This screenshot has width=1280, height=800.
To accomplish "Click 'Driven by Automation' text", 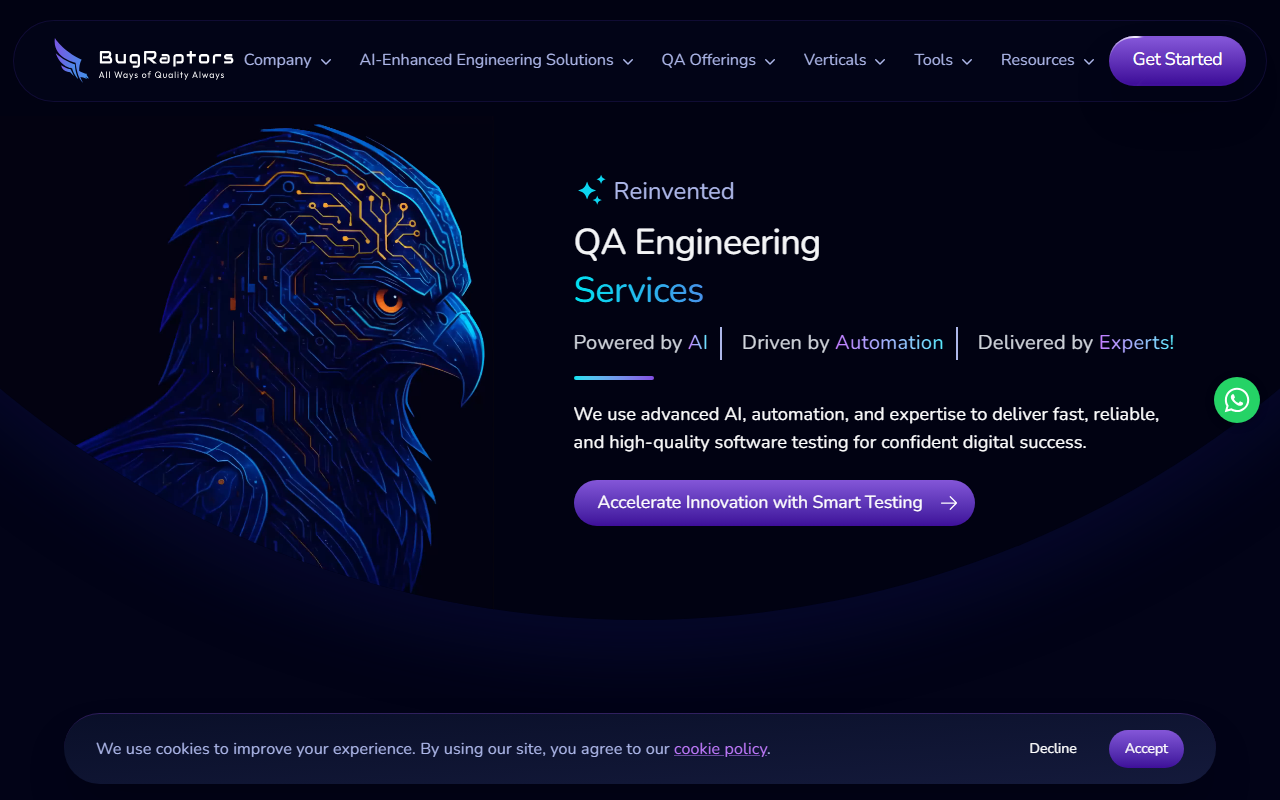I will tap(843, 343).
